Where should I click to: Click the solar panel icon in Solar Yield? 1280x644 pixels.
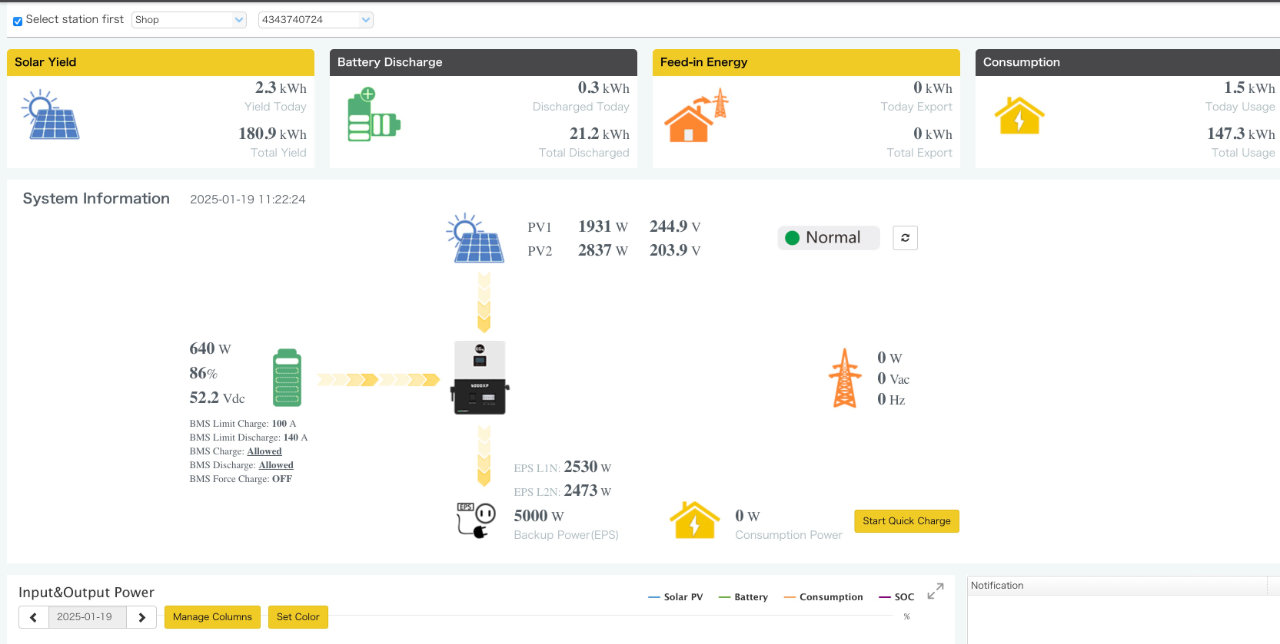50,116
